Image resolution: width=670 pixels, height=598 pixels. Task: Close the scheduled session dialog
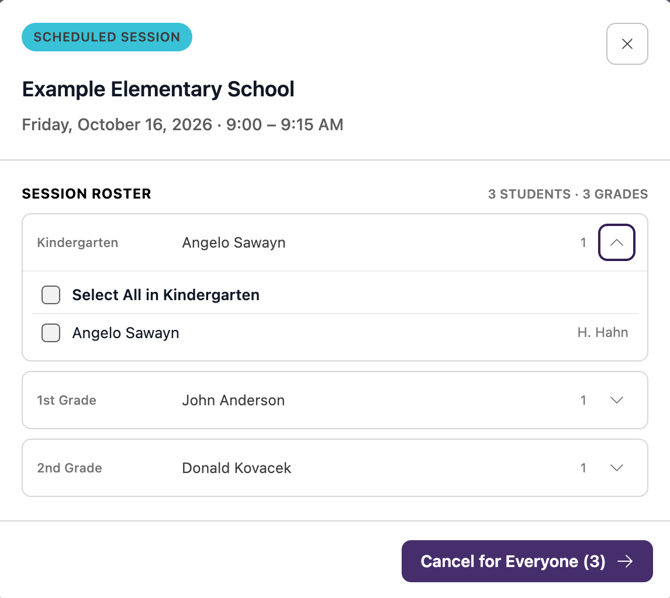[627, 44]
